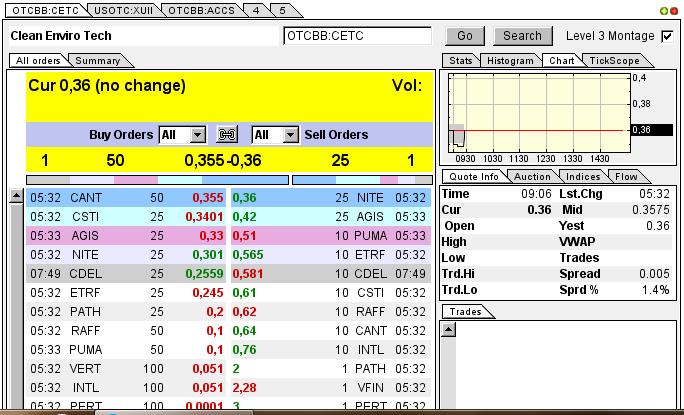The image size is (684, 415).
Task: Click the sell-side depth color bar
Action: click(362, 180)
